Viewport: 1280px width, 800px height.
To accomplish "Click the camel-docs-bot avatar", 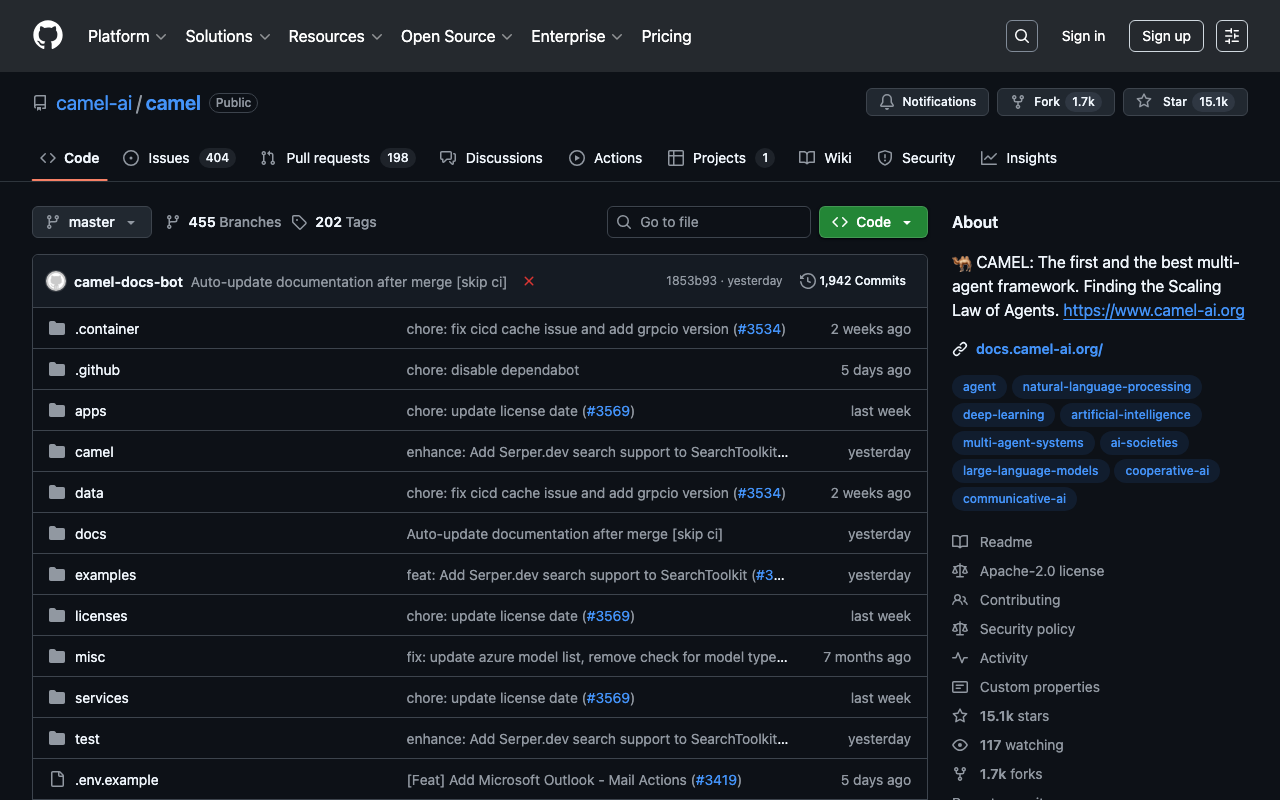I will click(x=56, y=281).
